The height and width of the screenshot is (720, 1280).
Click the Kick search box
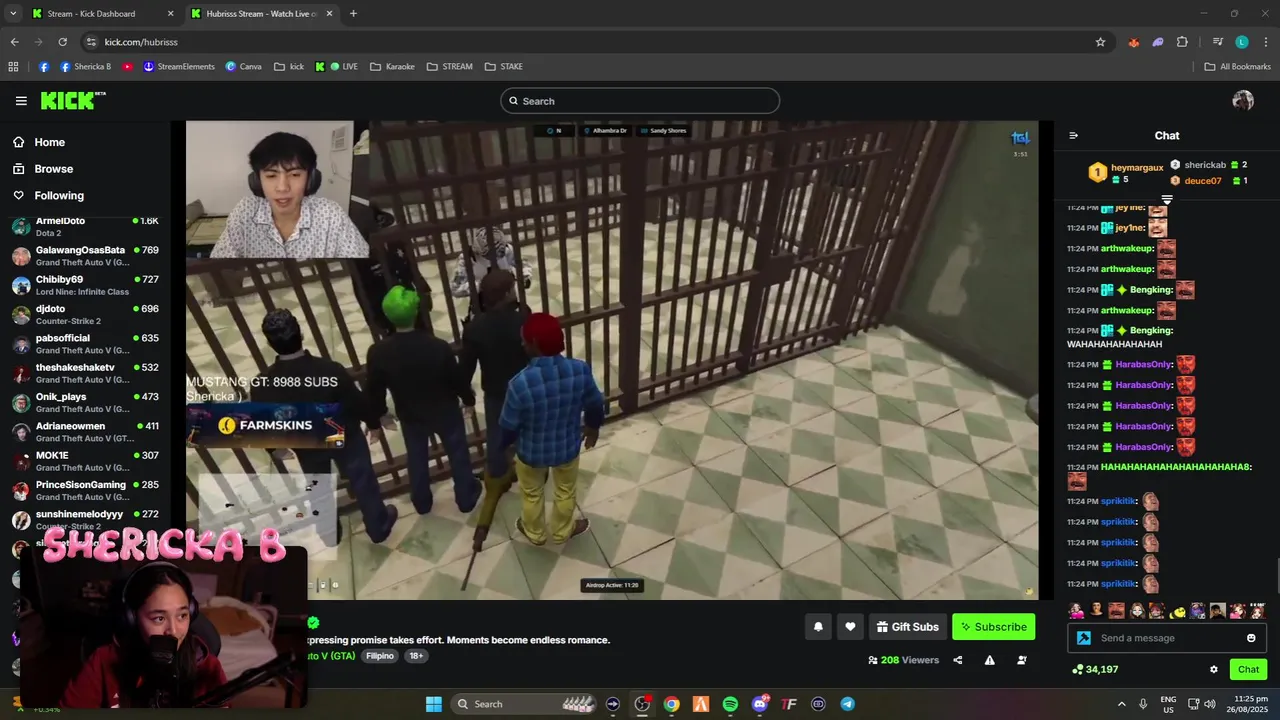pos(640,101)
